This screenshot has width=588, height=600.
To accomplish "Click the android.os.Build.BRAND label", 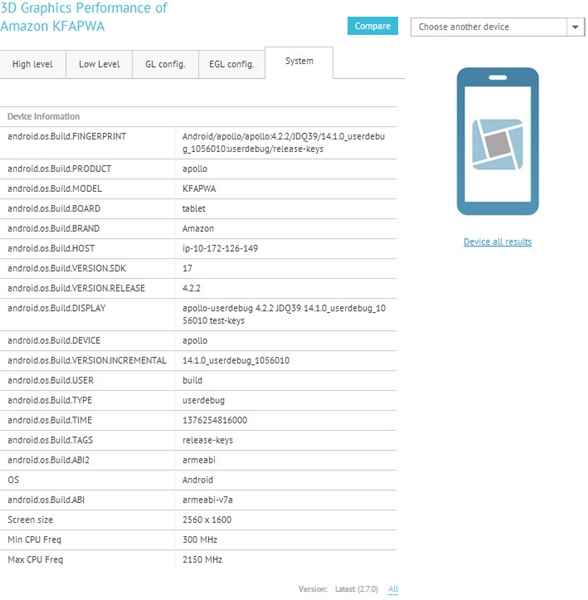I will 54,228.
